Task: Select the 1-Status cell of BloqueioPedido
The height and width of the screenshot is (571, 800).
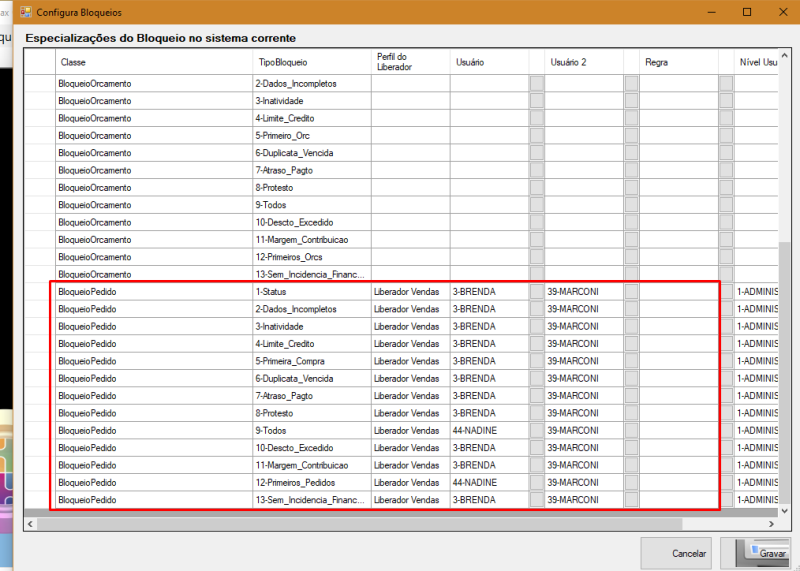Action: pyautogui.click(x=312, y=292)
